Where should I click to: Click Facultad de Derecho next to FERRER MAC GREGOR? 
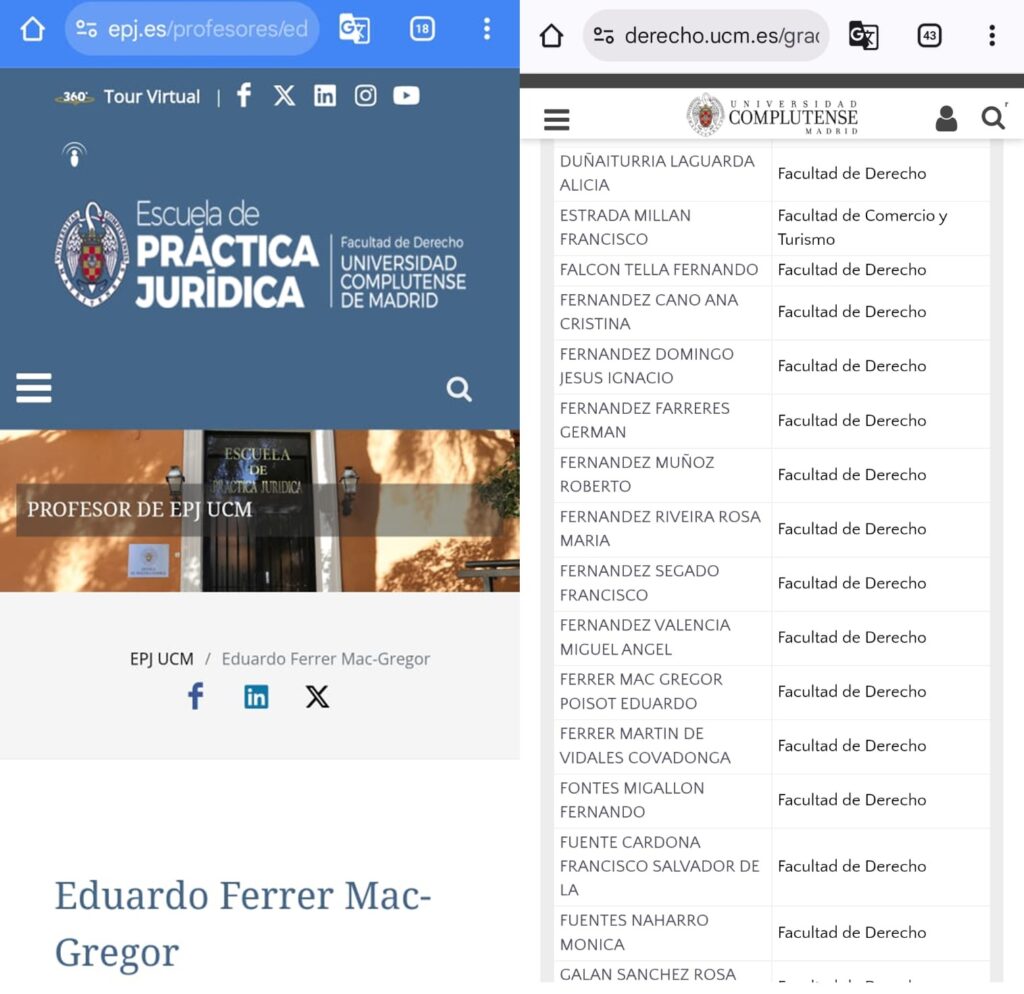[x=852, y=692]
